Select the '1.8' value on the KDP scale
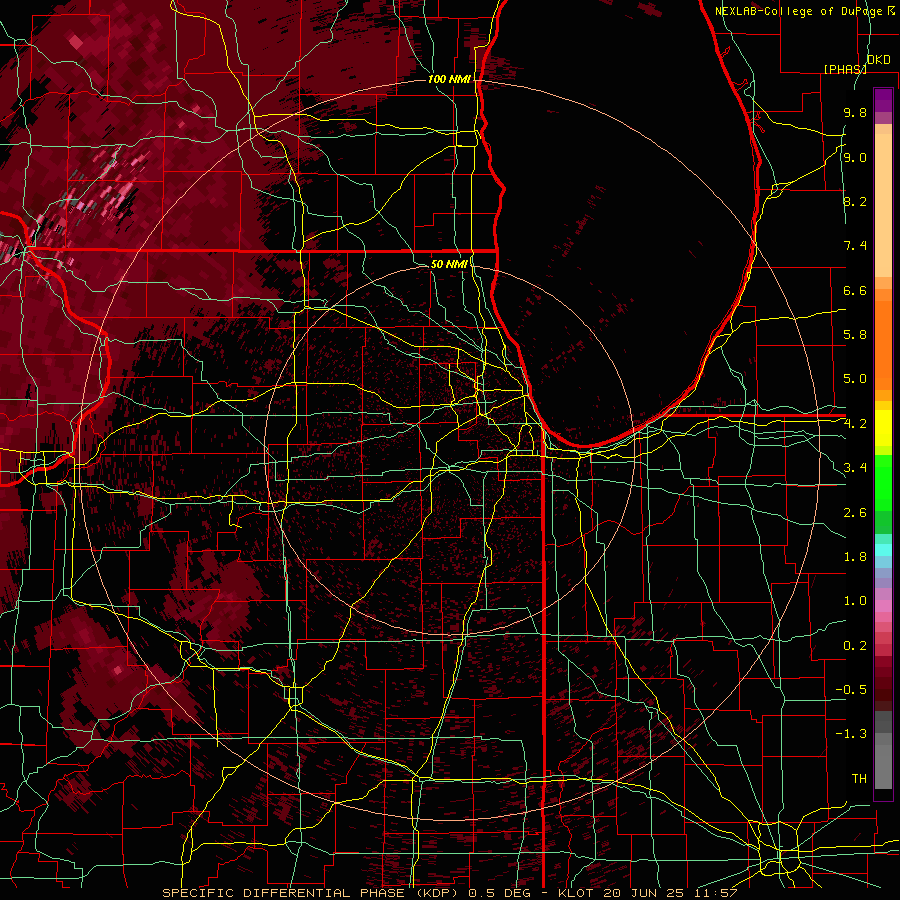Screen dimensions: 900x900 (855, 557)
